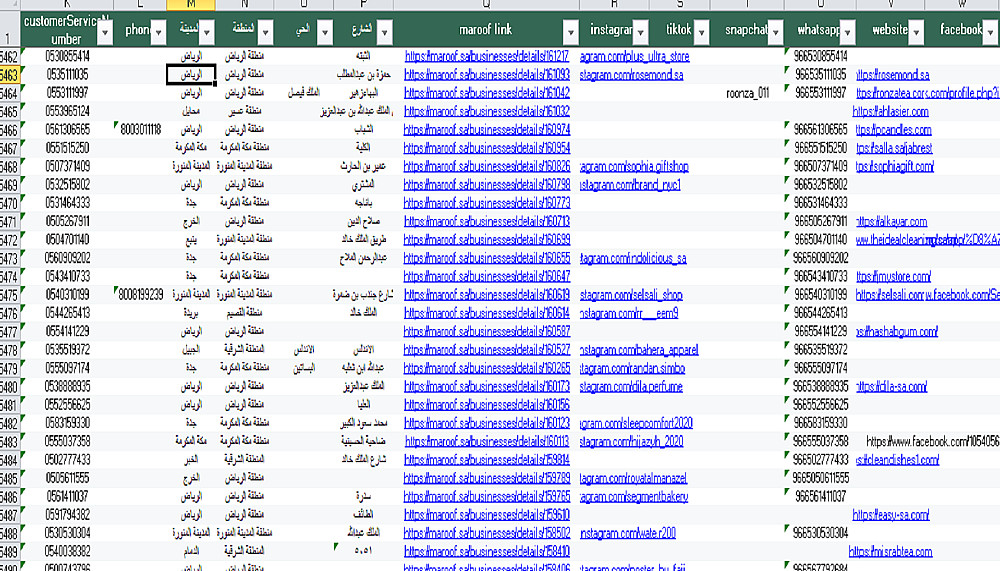Select the highlighted column M header
The width and height of the screenshot is (1000, 571).
191,4
